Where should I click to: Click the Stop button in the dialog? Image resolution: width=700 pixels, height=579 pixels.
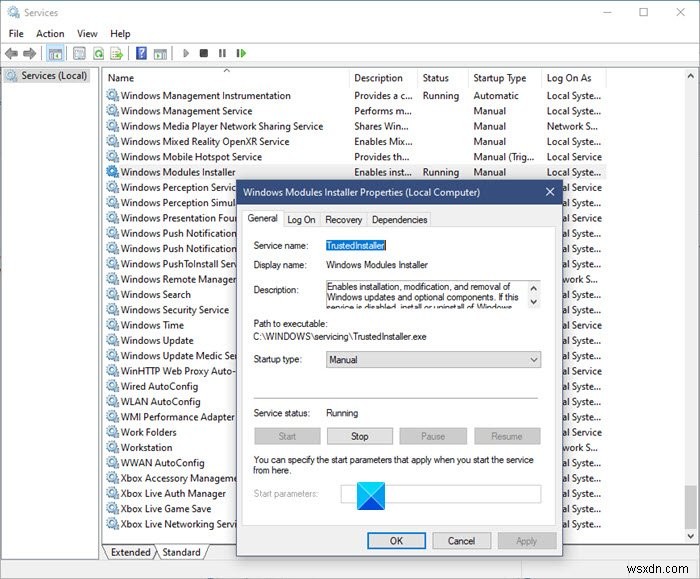(x=360, y=436)
